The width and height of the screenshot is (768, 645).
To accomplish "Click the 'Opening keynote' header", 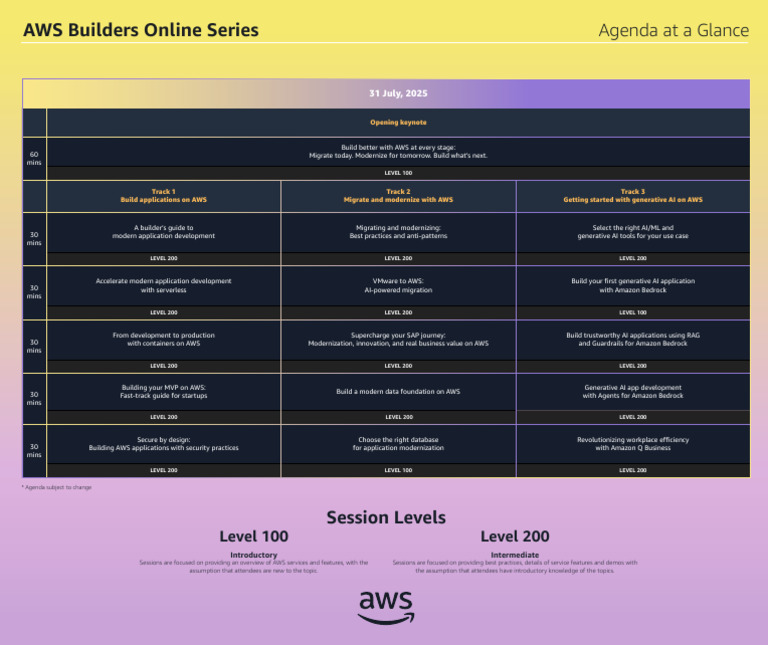I will pyautogui.click(x=398, y=122).
